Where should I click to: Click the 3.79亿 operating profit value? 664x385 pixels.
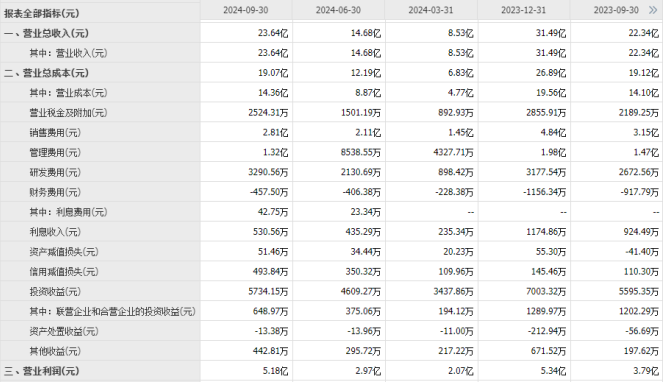pos(646,371)
